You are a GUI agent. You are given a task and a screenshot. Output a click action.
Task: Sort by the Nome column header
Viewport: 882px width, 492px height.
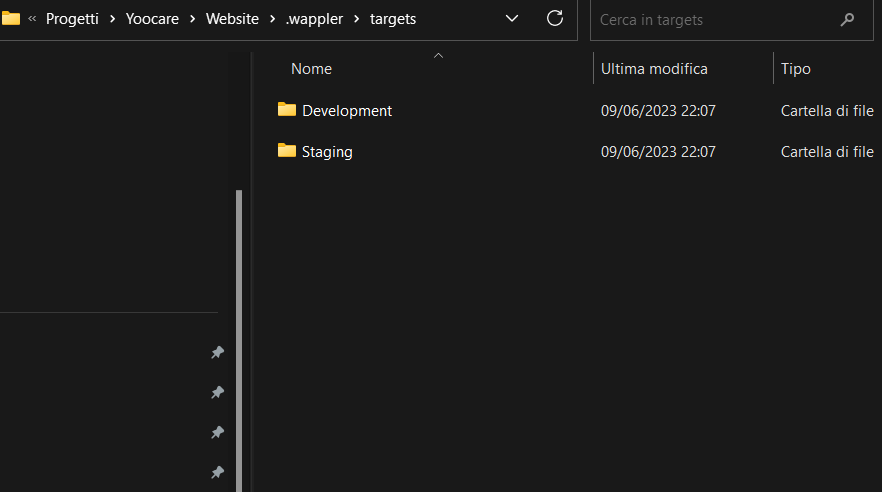(x=311, y=69)
